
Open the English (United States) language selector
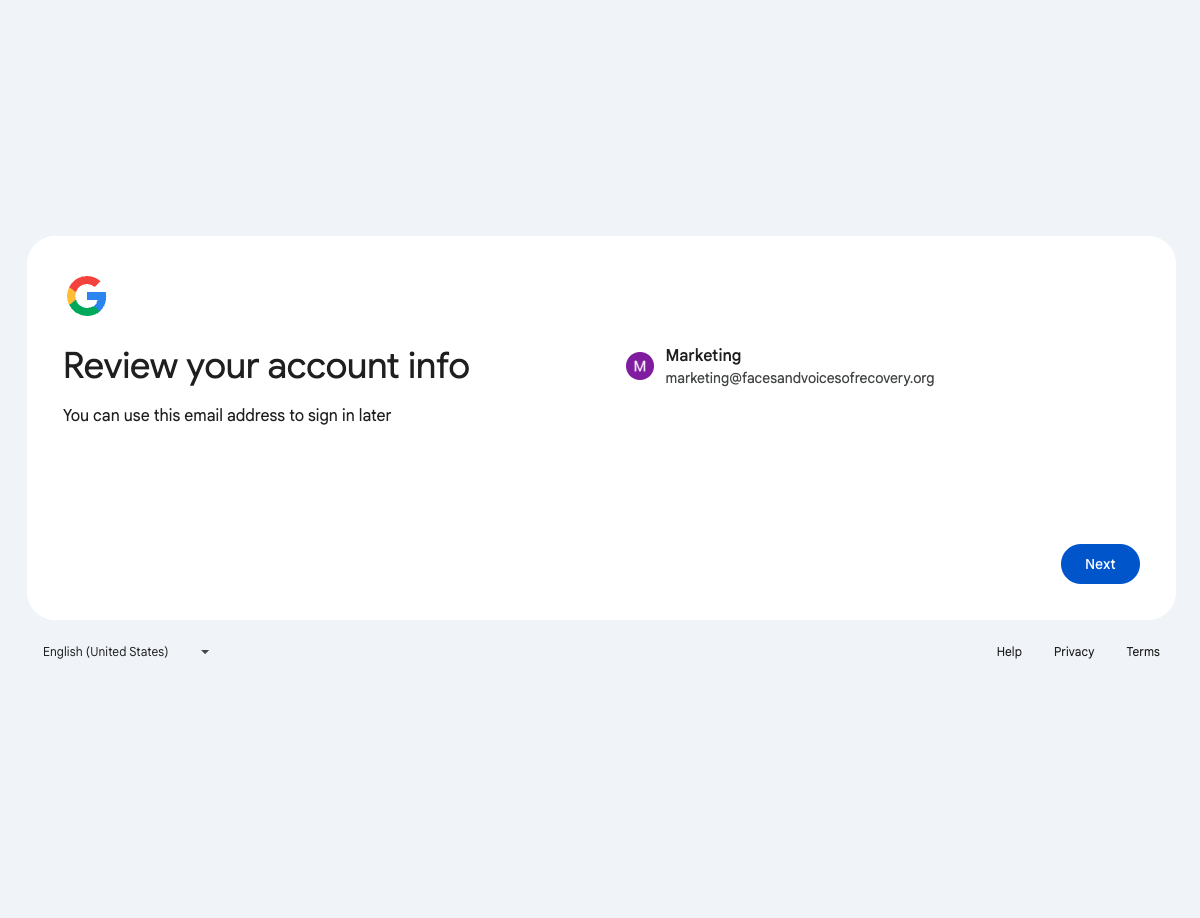pos(106,652)
